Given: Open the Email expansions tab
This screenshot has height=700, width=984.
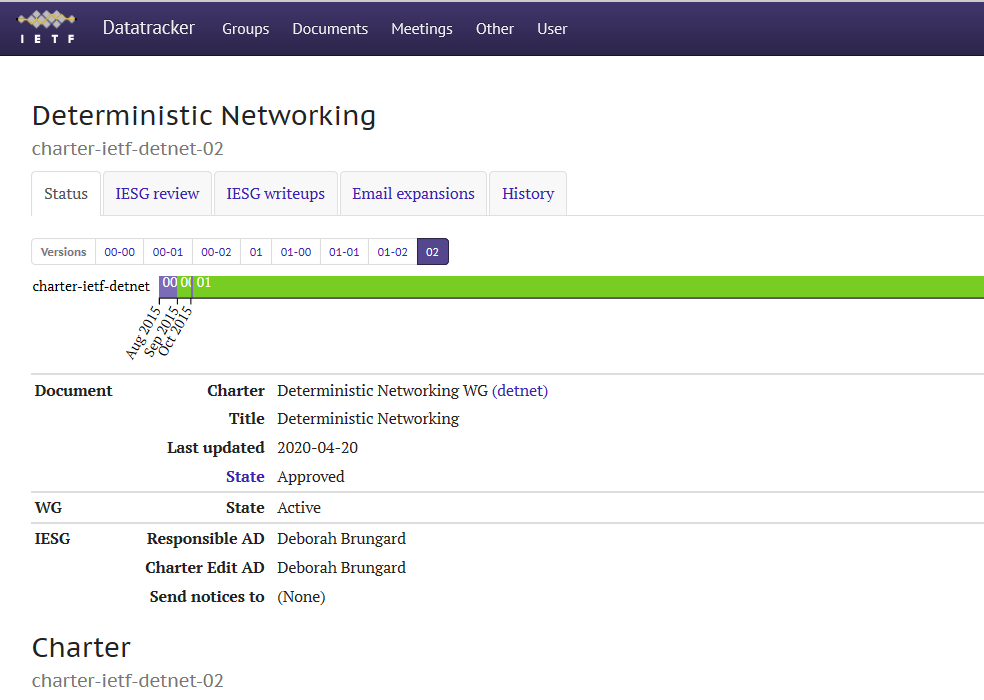Looking at the screenshot, I should tap(413, 193).
